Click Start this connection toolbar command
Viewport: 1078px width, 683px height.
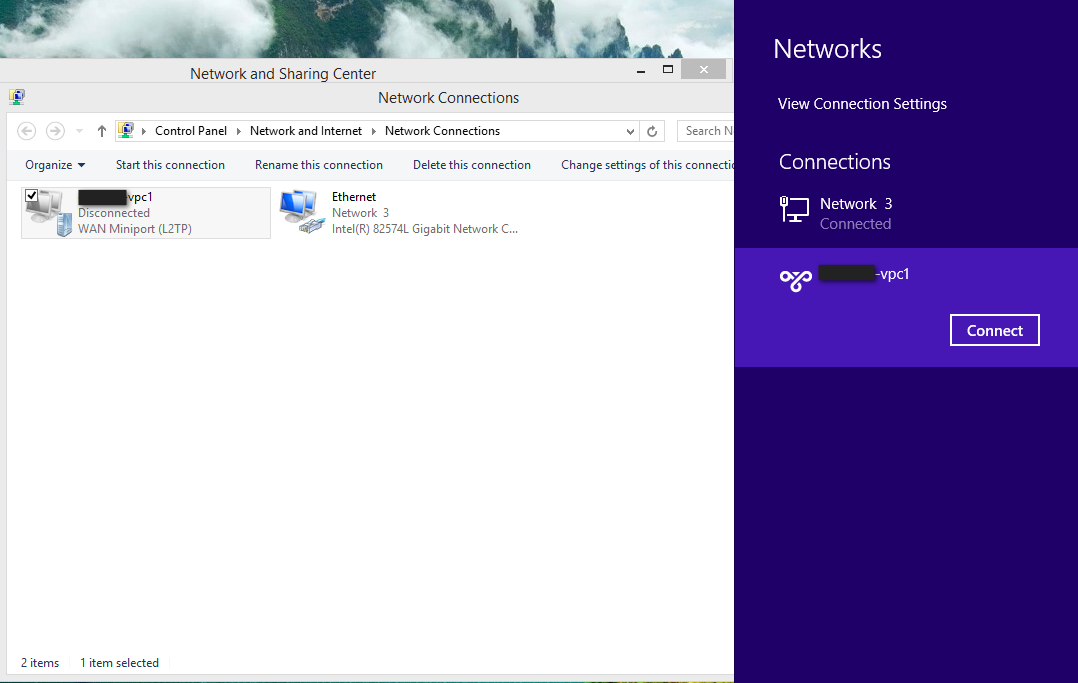[x=170, y=164]
